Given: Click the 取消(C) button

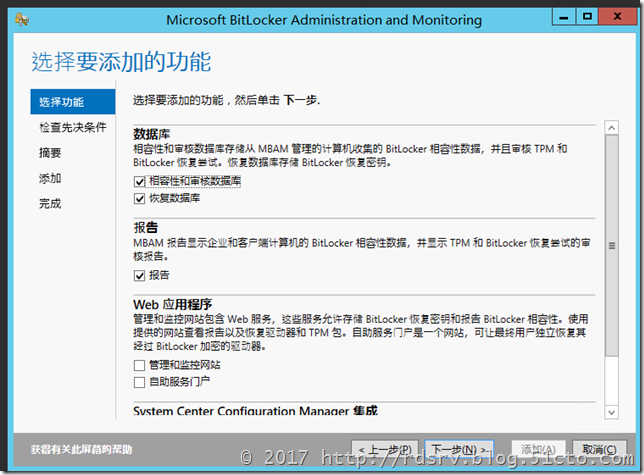Looking at the screenshot, I should click(x=600, y=450).
